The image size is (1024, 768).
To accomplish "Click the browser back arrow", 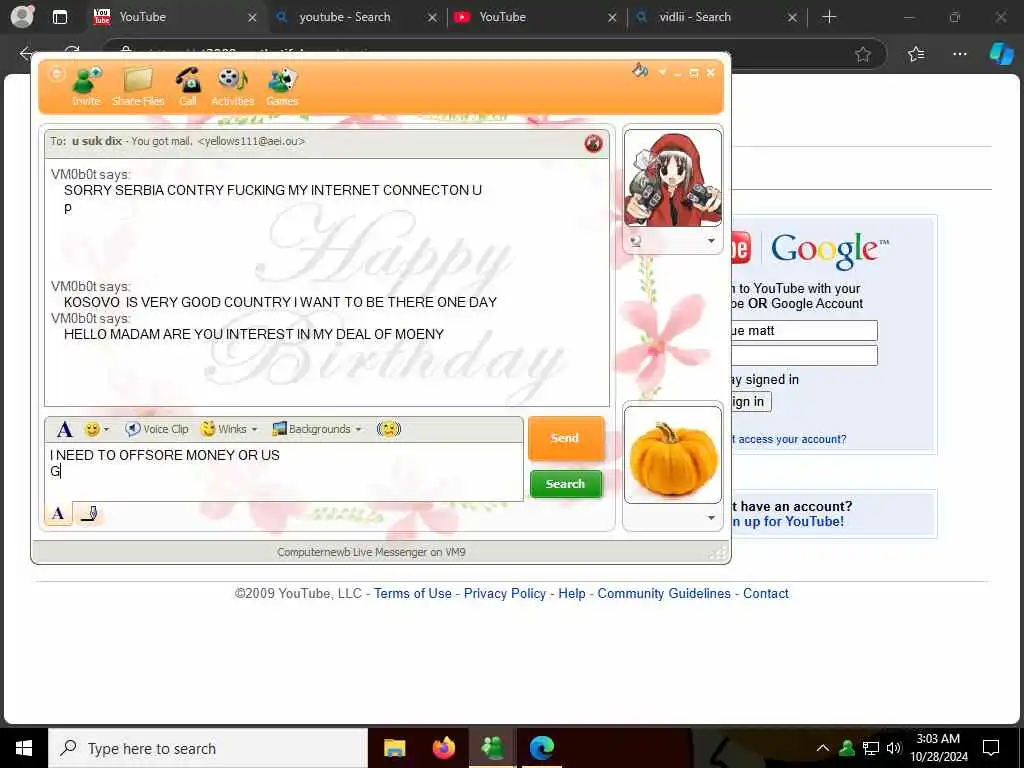I will coord(26,54).
